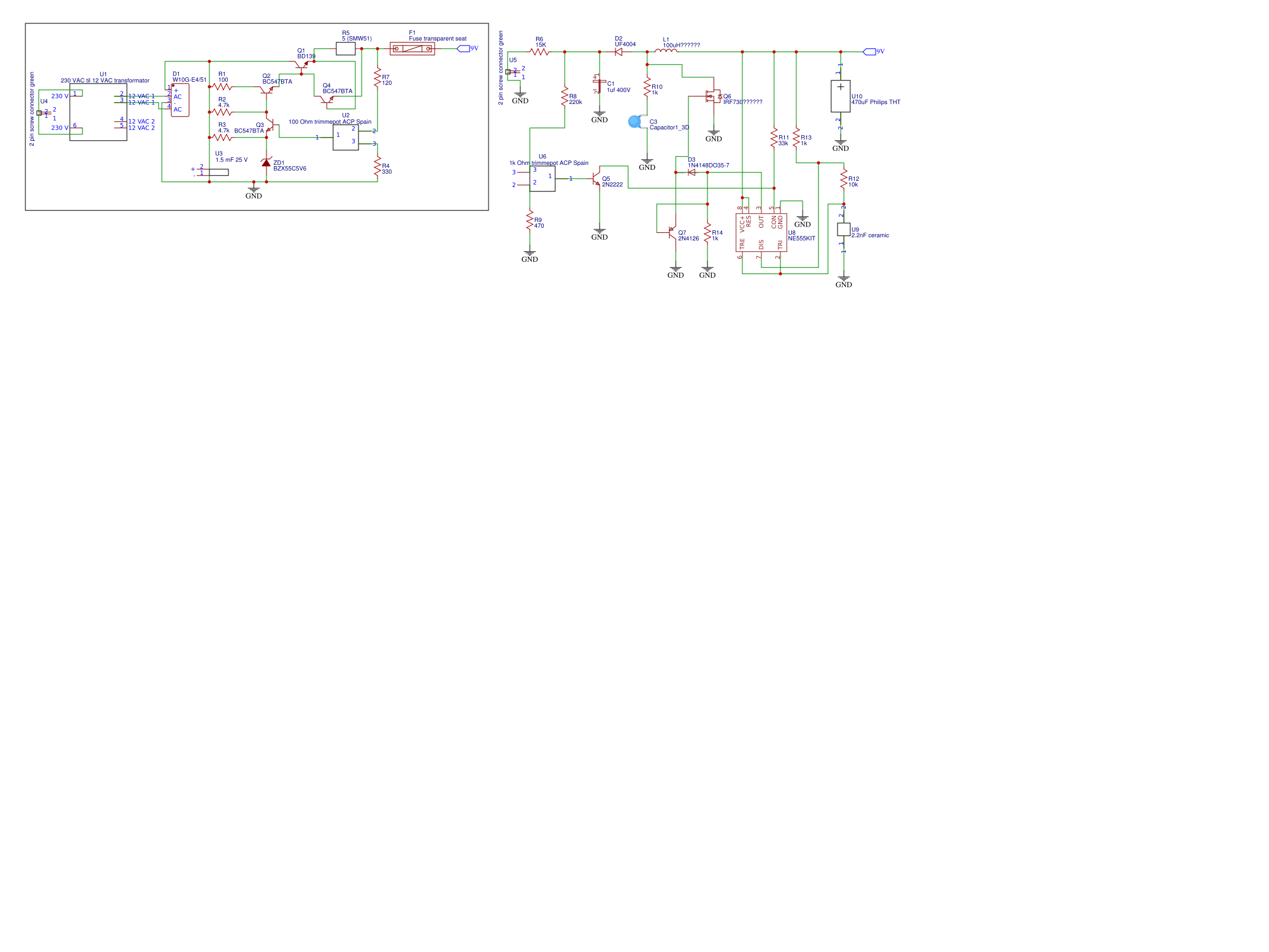Click the blue C3 capacitor 3D symbol
Screen dimensions: 1269x952
[636, 122]
